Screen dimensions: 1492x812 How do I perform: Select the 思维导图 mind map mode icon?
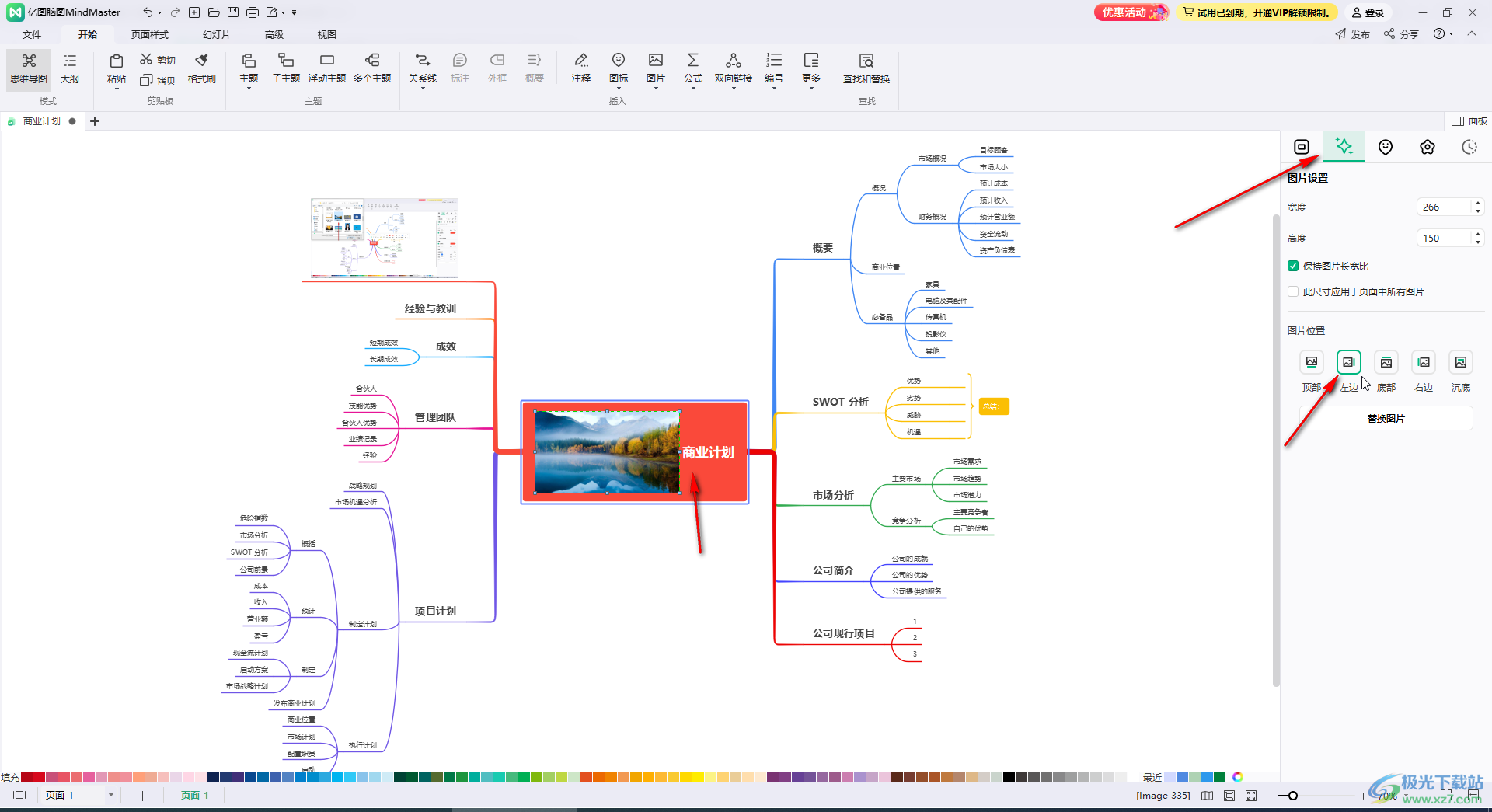[29, 68]
